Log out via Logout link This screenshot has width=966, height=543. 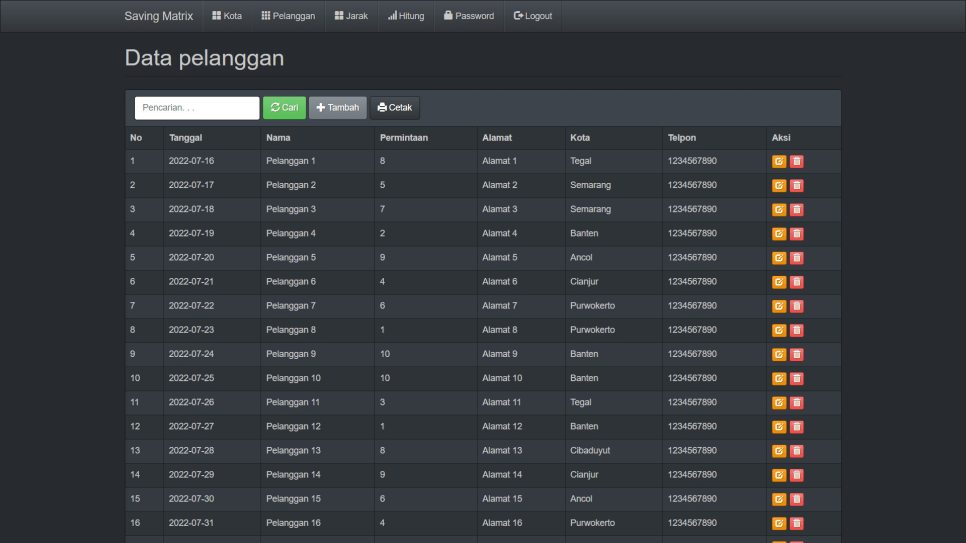coord(533,16)
